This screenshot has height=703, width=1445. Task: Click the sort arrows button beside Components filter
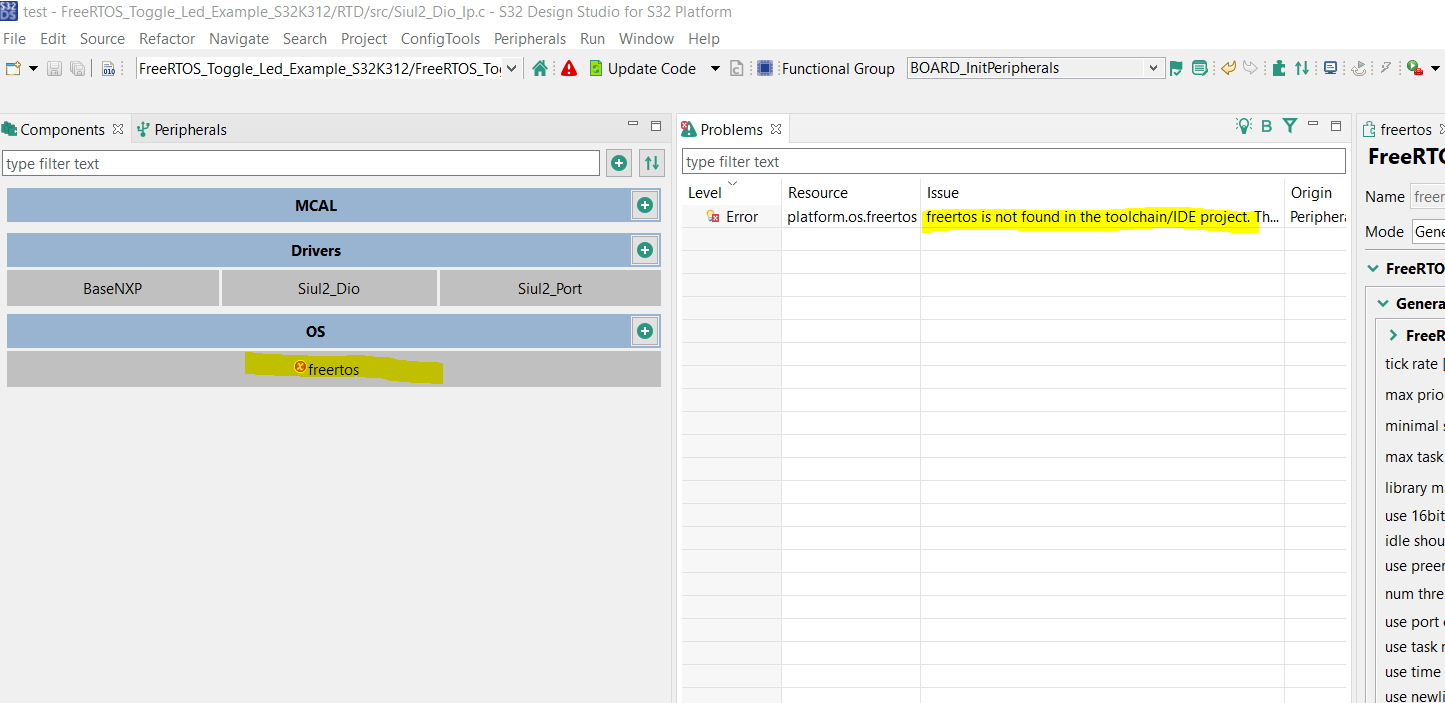pos(651,163)
